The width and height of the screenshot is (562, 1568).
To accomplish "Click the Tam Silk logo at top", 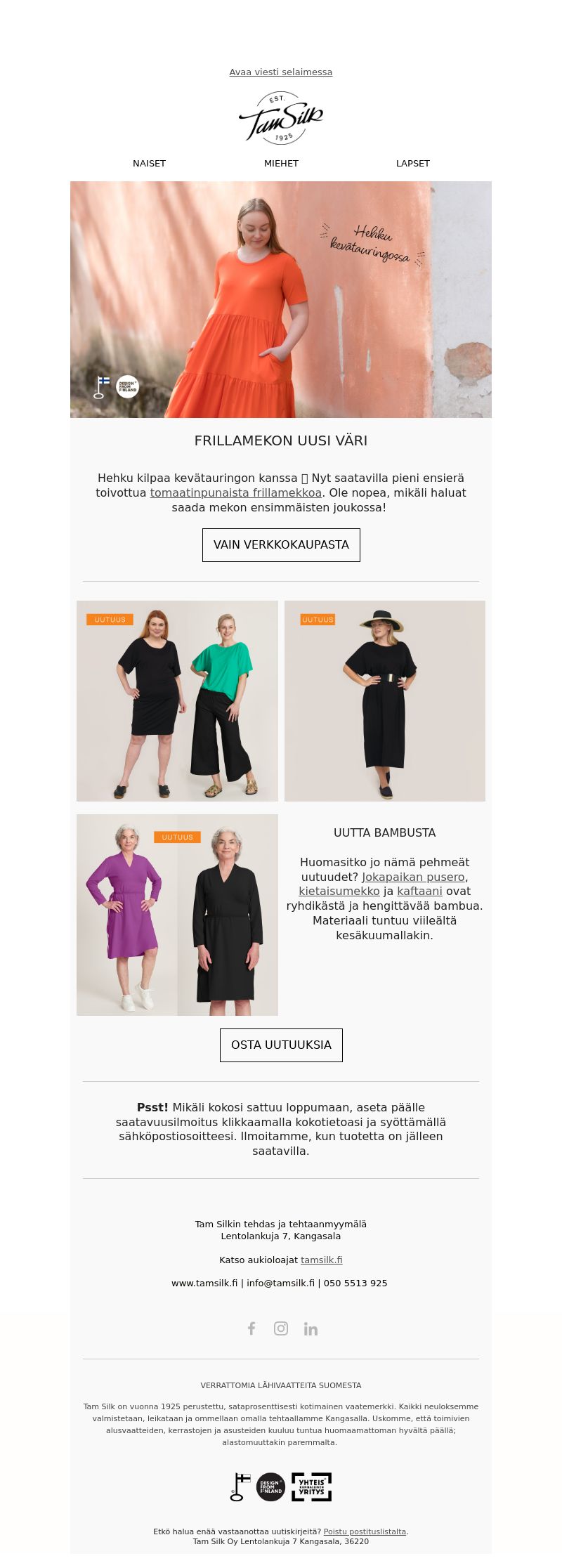I will [281, 118].
